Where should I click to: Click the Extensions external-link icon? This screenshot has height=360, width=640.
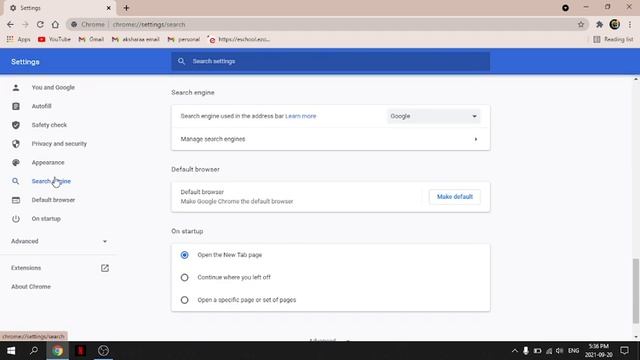click(105, 268)
